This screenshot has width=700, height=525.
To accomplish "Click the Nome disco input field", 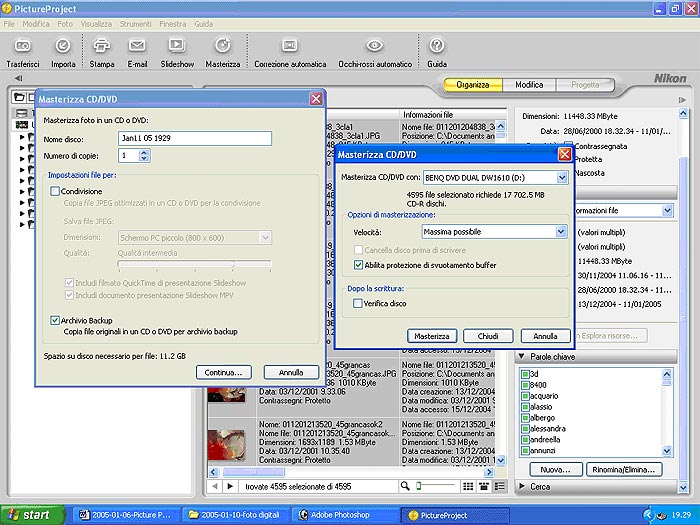I will (195, 138).
